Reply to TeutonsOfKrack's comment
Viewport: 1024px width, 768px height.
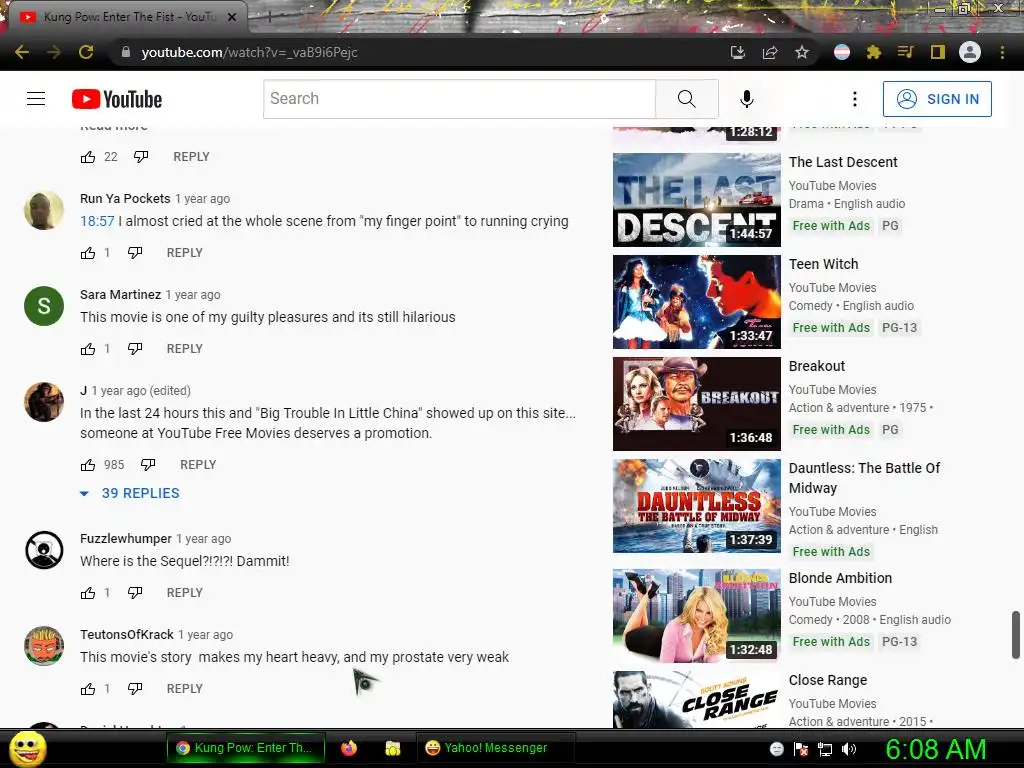coord(185,689)
